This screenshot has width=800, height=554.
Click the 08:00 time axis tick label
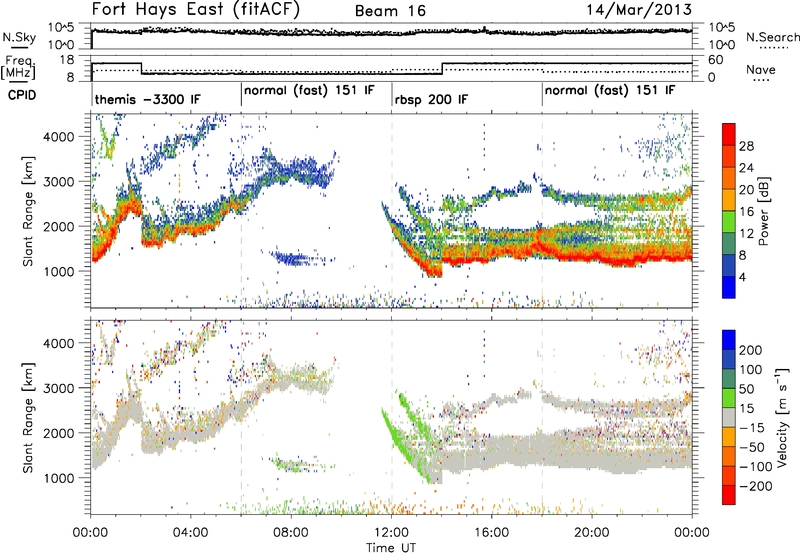pos(291,533)
